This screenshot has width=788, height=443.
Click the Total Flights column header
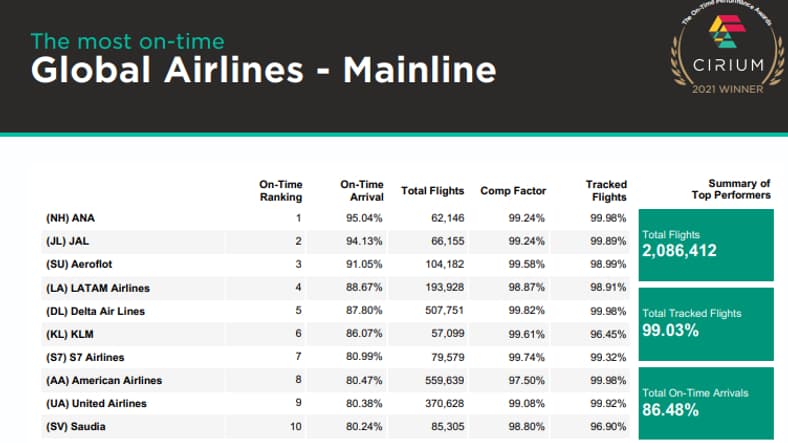pos(433,190)
